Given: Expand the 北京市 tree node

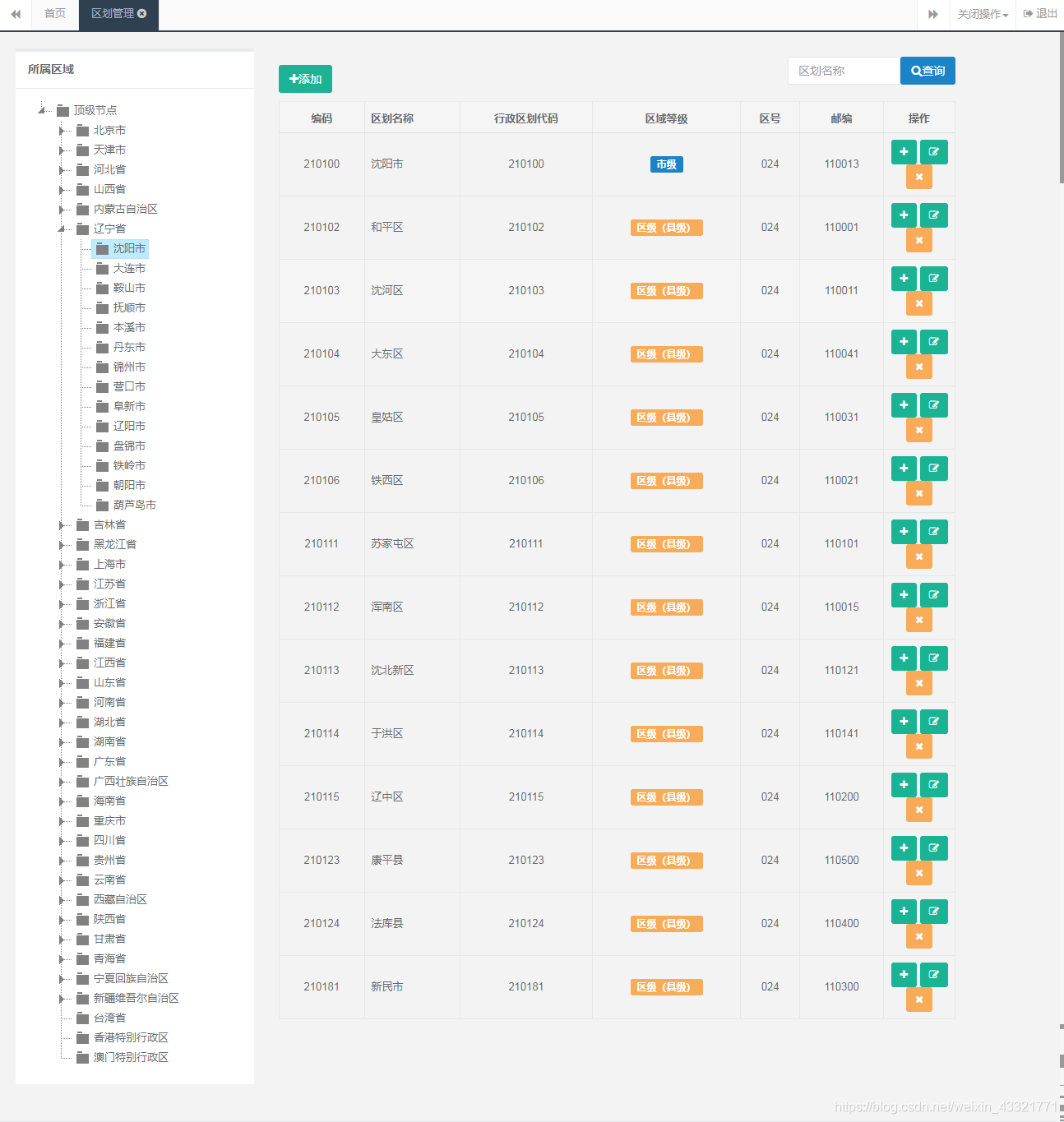Looking at the screenshot, I should 62,131.
